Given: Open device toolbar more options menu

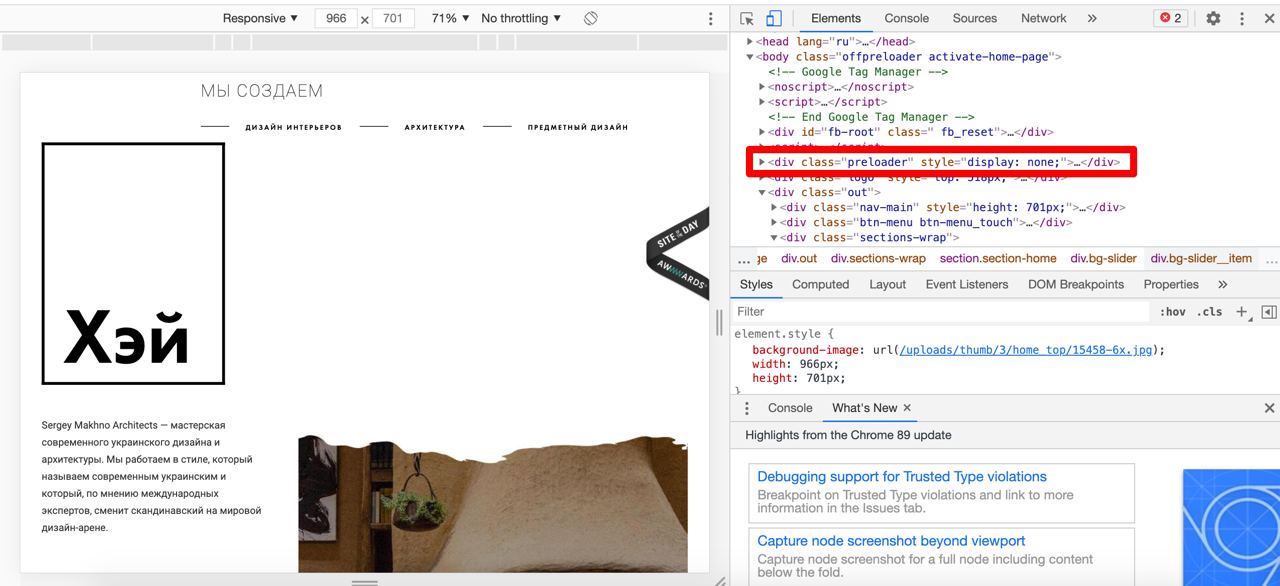Looking at the screenshot, I should coord(711,18).
